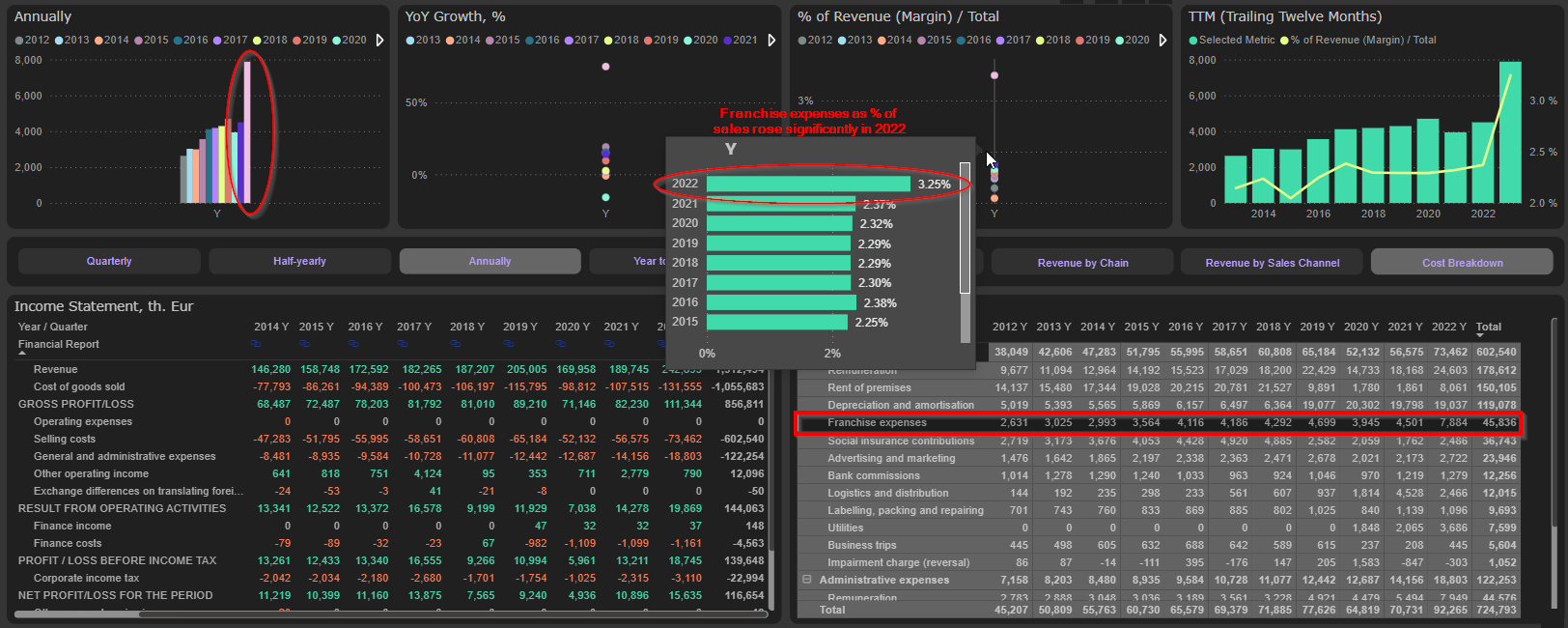Click the sort indicator below Total column header

click(x=1480, y=336)
